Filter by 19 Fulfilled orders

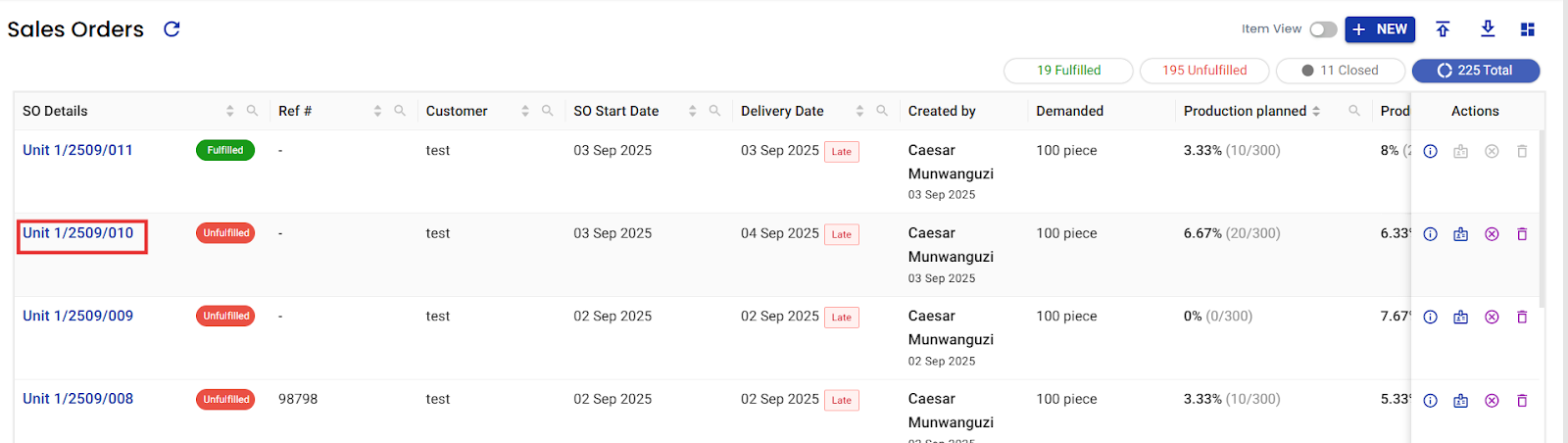1068,71
